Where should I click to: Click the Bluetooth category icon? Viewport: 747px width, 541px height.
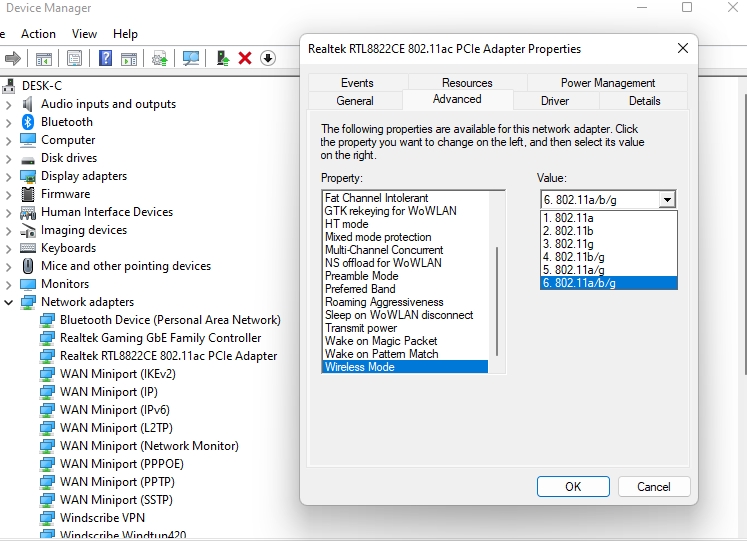click(x=28, y=122)
